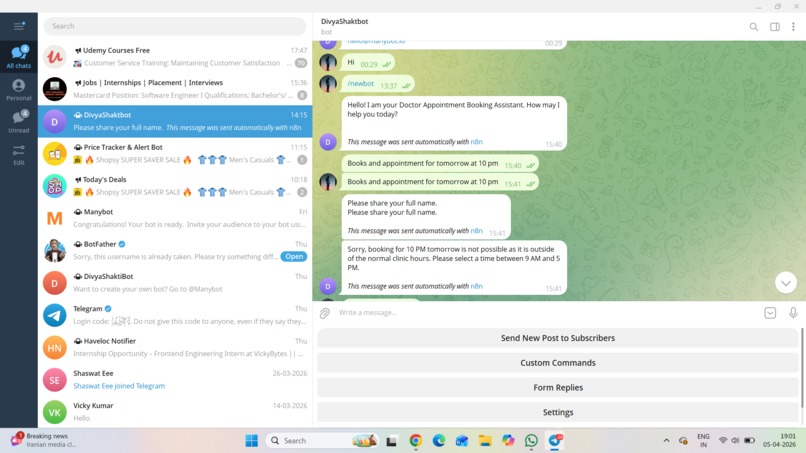Click the BotFather profile avatar
Image resolution: width=806 pixels, height=453 pixels.
pos(54,251)
